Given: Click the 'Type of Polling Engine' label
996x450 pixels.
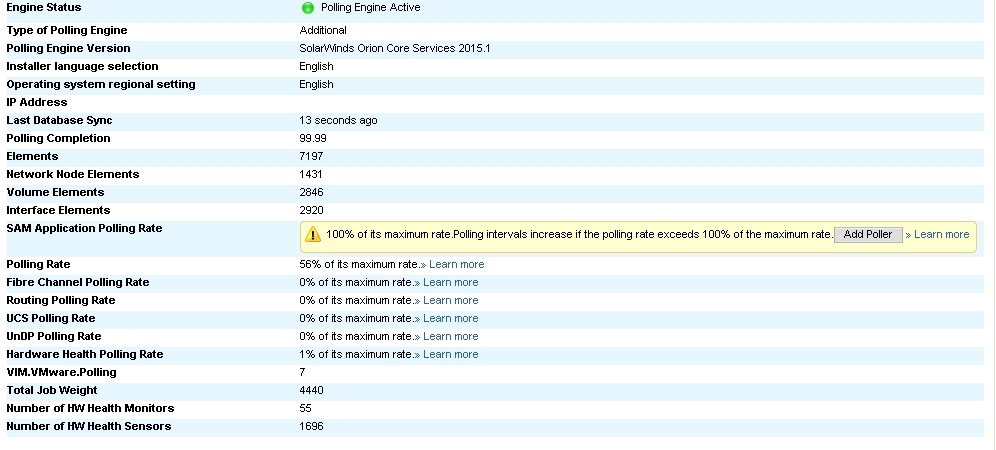Looking at the screenshot, I should pyautogui.click(x=67, y=31).
